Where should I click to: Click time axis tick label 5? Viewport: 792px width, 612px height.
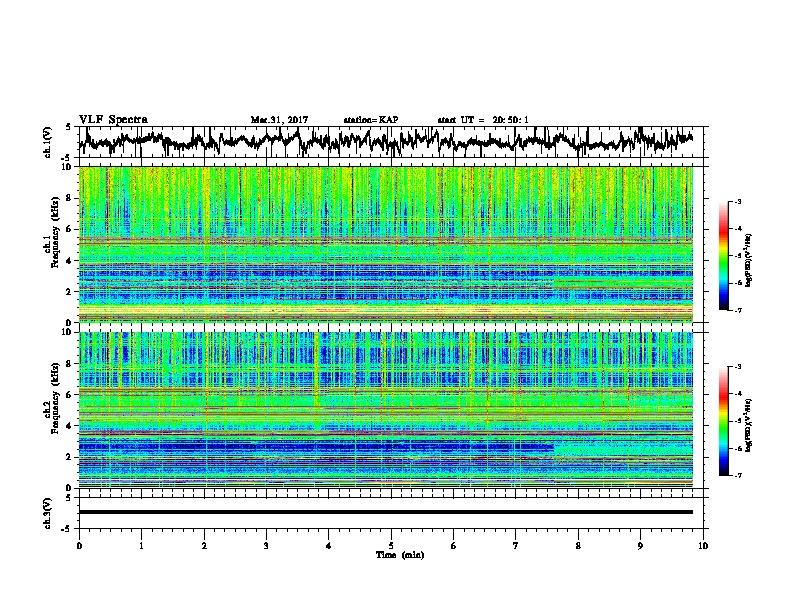[391, 546]
